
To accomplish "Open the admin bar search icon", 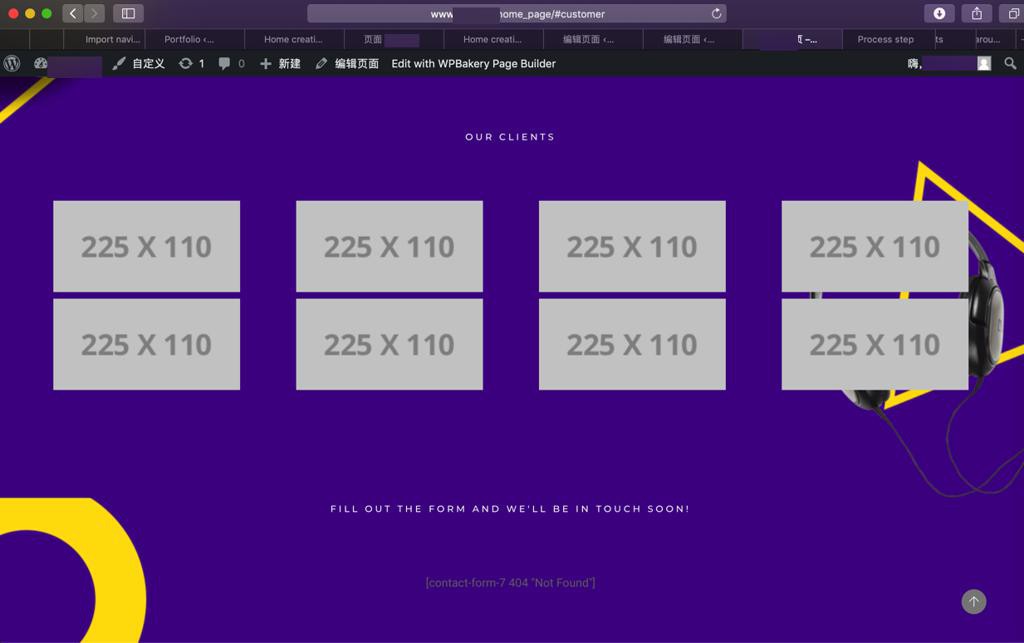I will pyautogui.click(x=1010, y=63).
